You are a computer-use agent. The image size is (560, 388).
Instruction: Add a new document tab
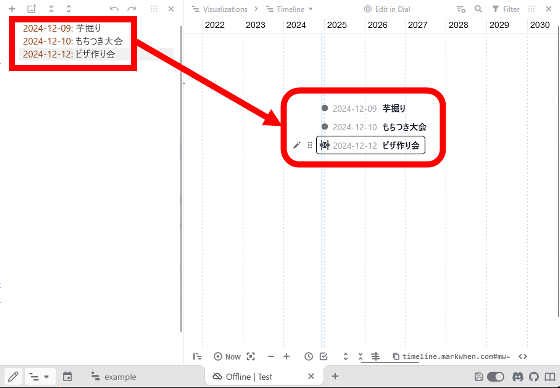coord(335,376)
